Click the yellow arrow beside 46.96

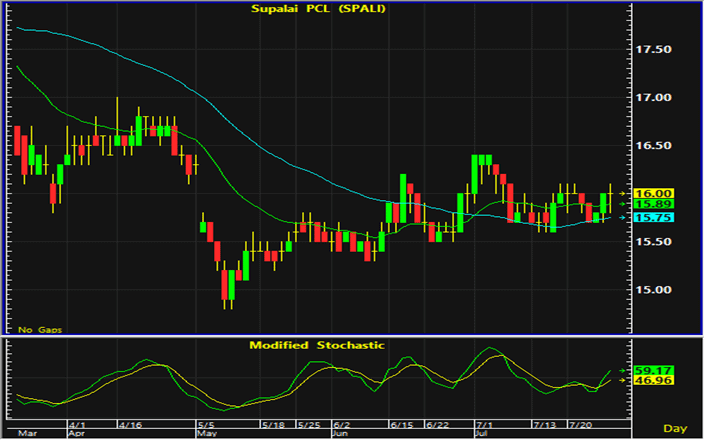point(622,381)
